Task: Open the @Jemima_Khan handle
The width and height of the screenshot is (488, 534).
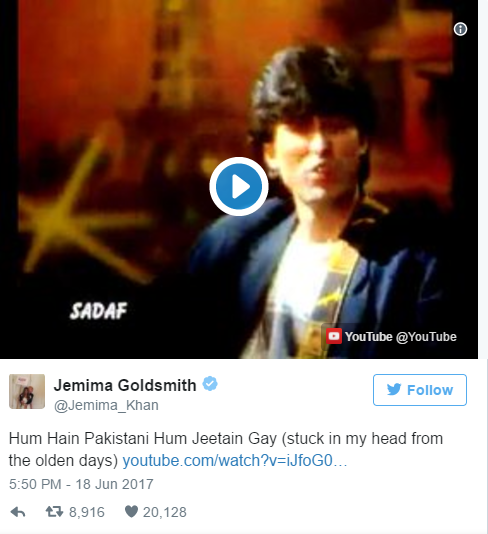Action: point(106,405)
